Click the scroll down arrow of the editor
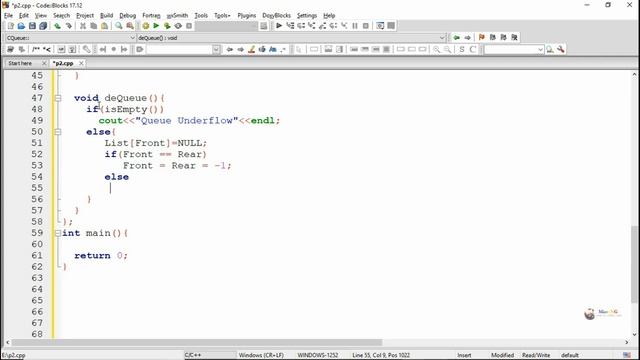Screen dimensions: 640x360 [x=634, y=334]
